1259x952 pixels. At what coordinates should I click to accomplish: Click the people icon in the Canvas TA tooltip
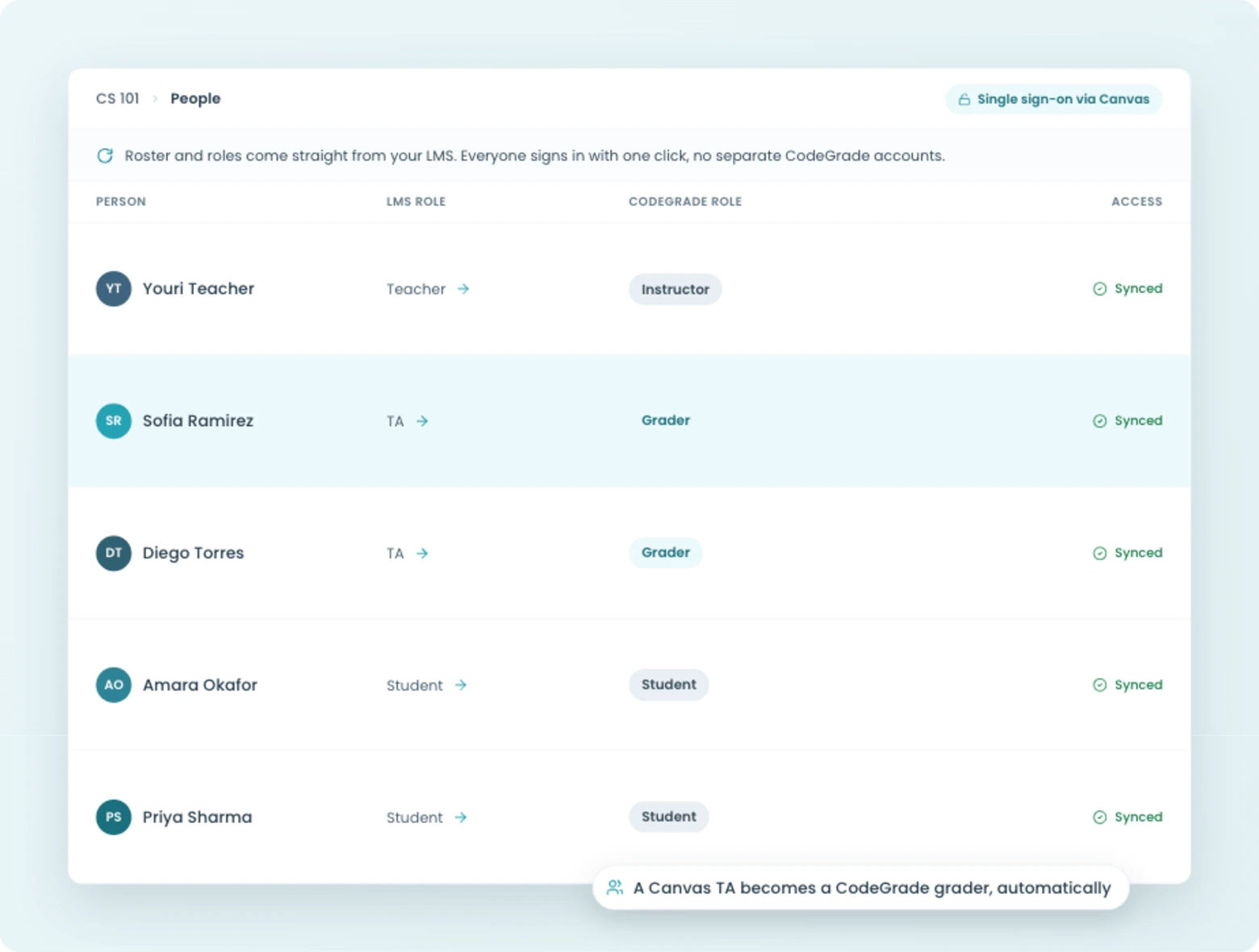[x=615, y=887]
